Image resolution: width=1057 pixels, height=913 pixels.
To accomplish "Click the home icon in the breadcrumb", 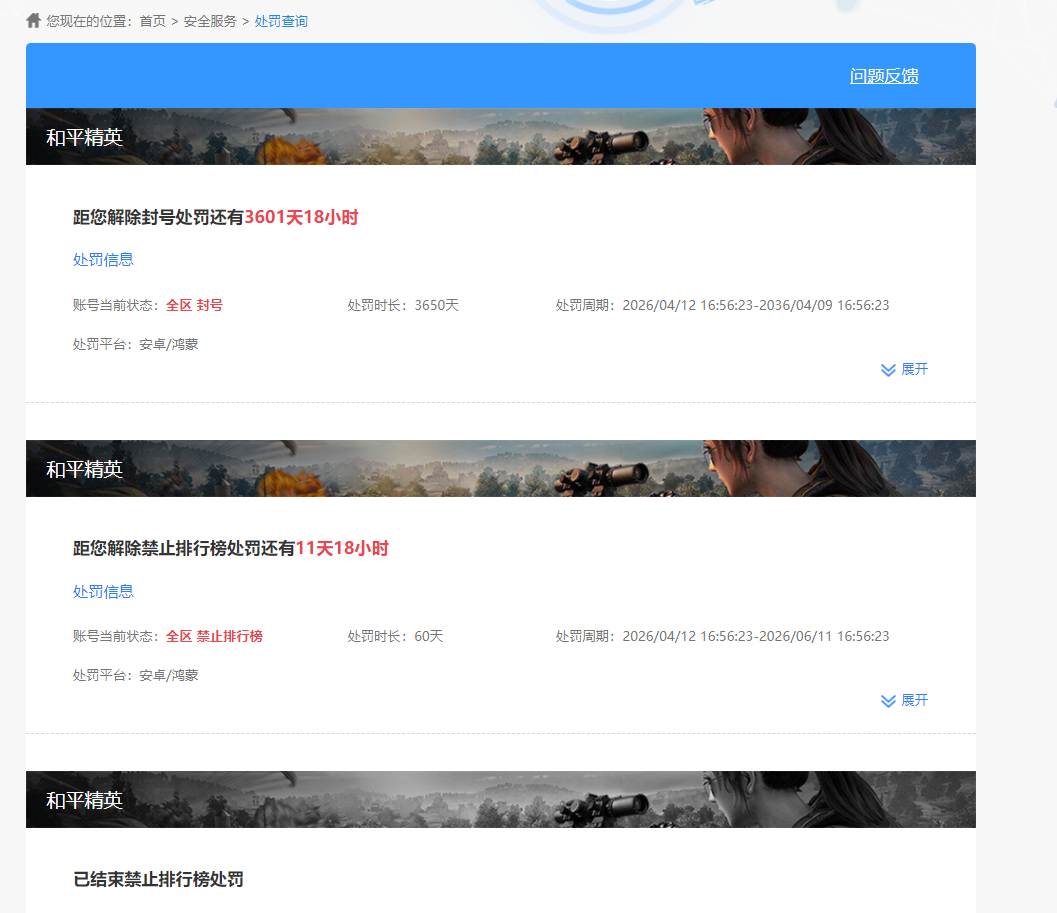I will pos(33,21).
